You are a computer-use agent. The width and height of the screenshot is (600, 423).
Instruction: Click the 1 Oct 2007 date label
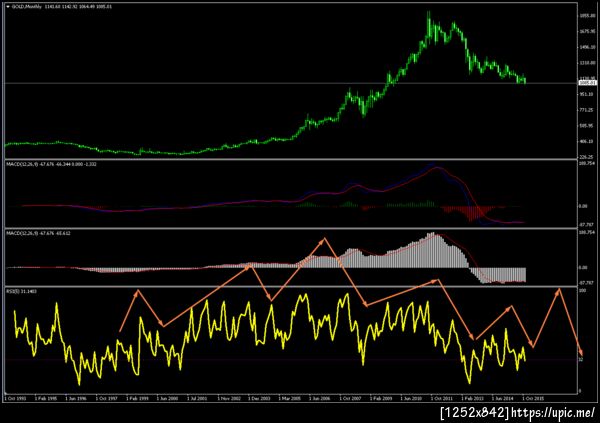point(351,399)
